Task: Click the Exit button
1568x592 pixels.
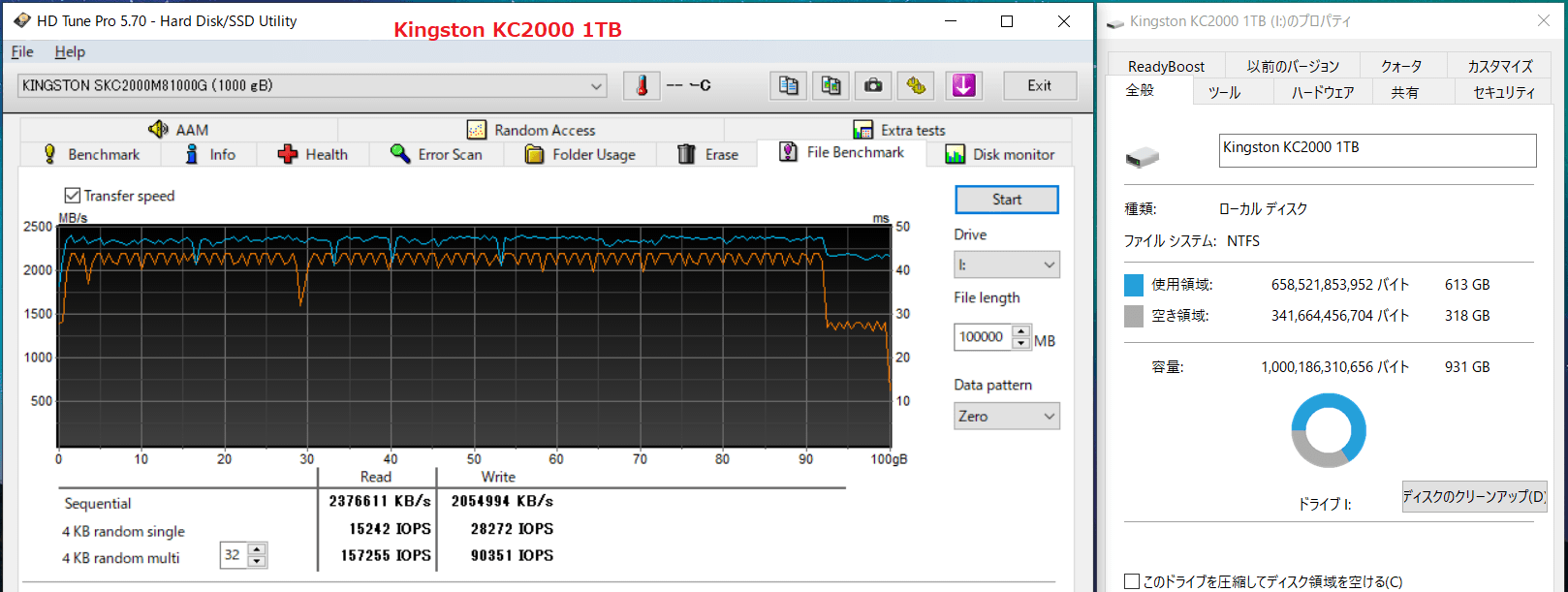Action: click(1040, 85)
